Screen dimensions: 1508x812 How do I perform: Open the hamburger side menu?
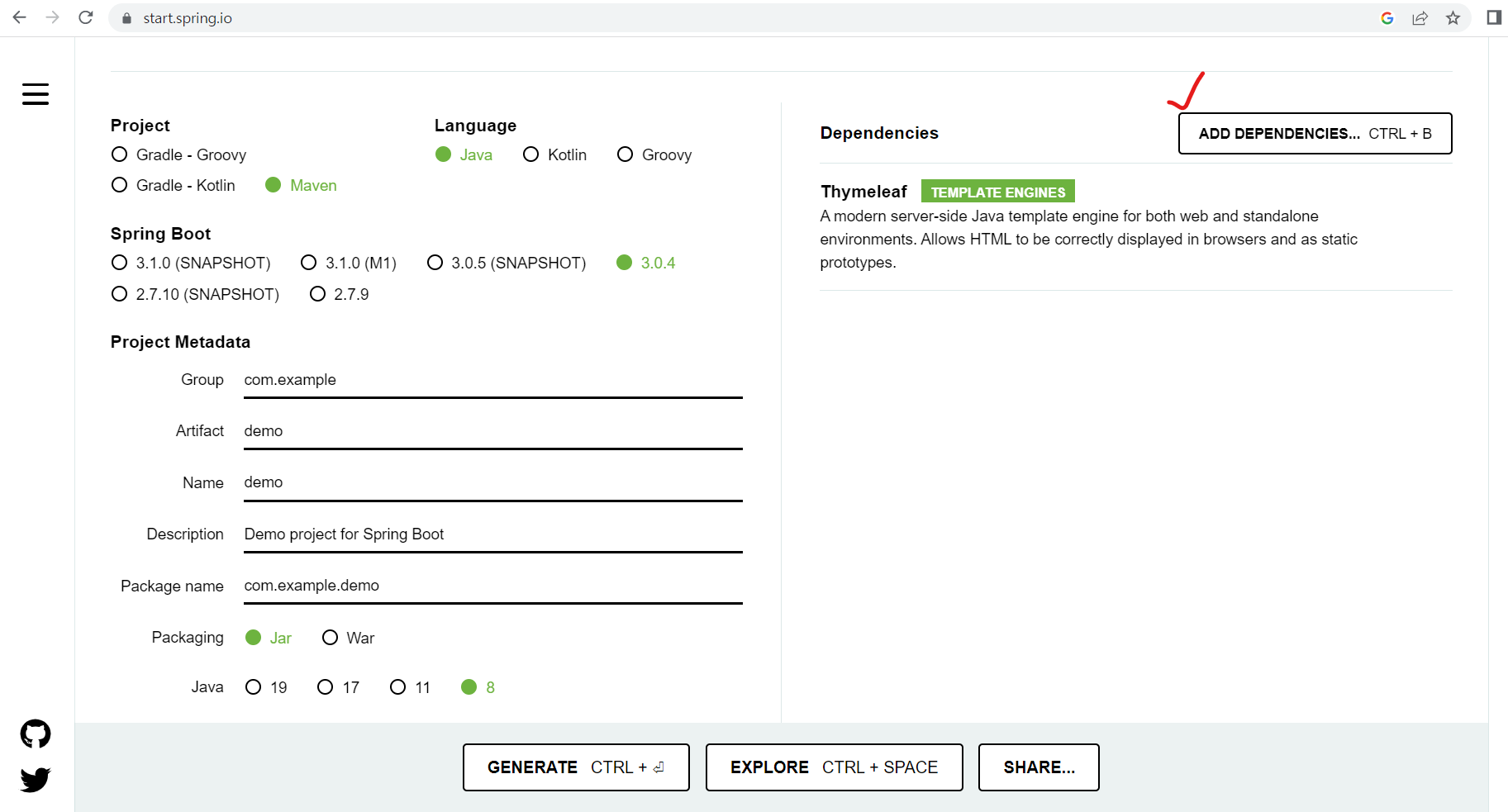click(36, 94)
